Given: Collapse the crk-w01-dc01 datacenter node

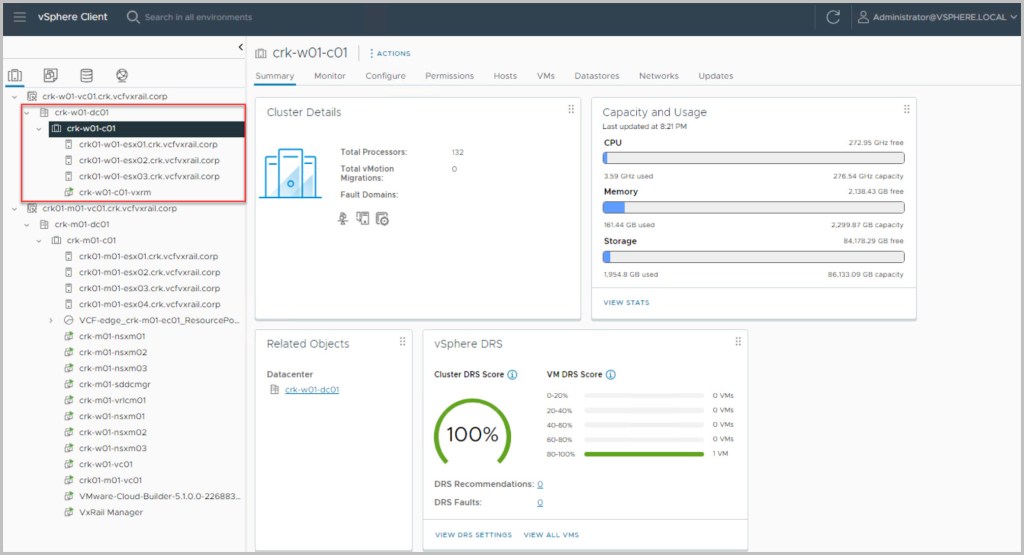Looking at the screenshot, I should coord(27,113).
